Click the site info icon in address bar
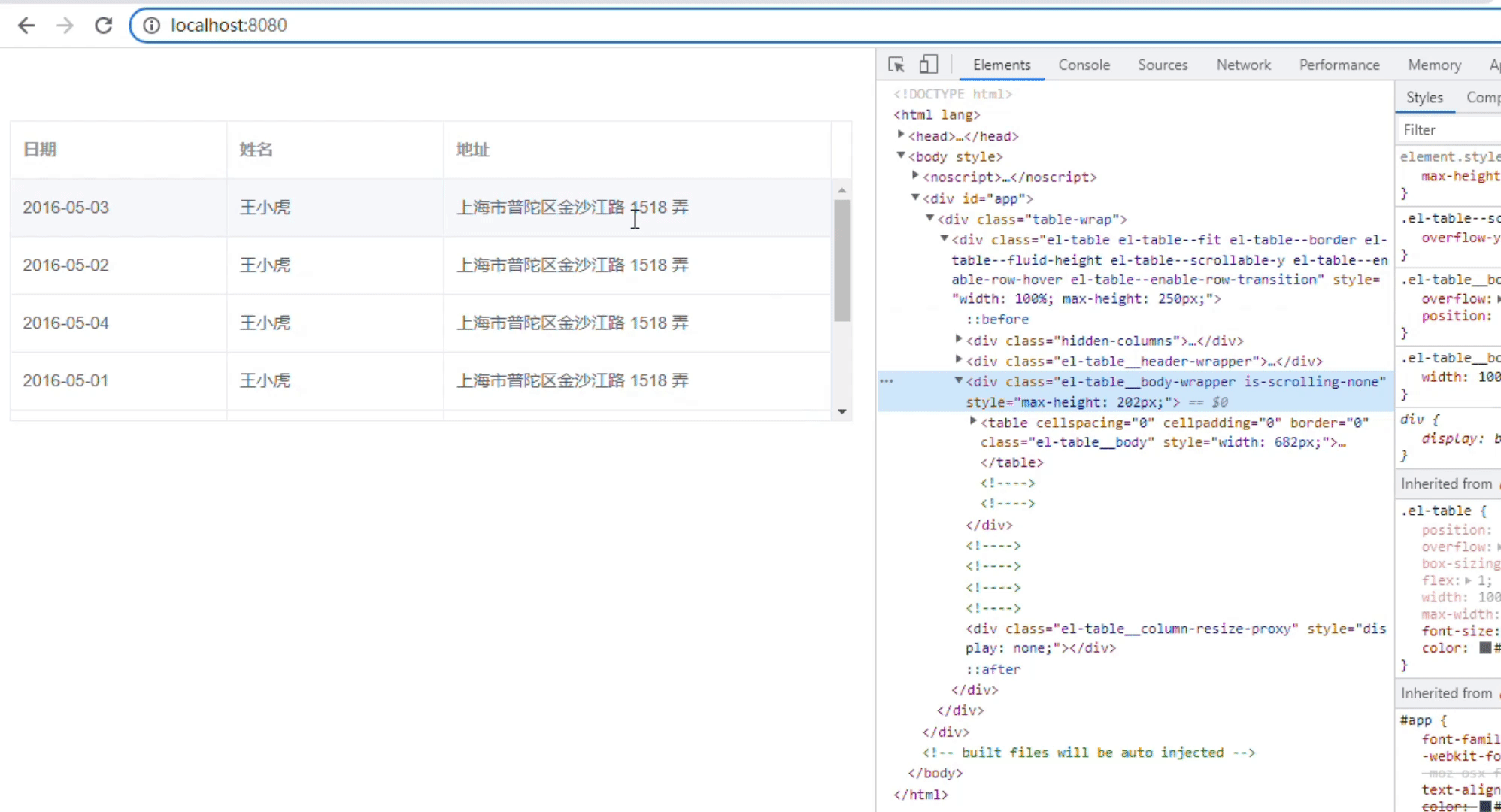Image resolution: width=1501 pixels, height=812 pixels. [x=152, y=26]
